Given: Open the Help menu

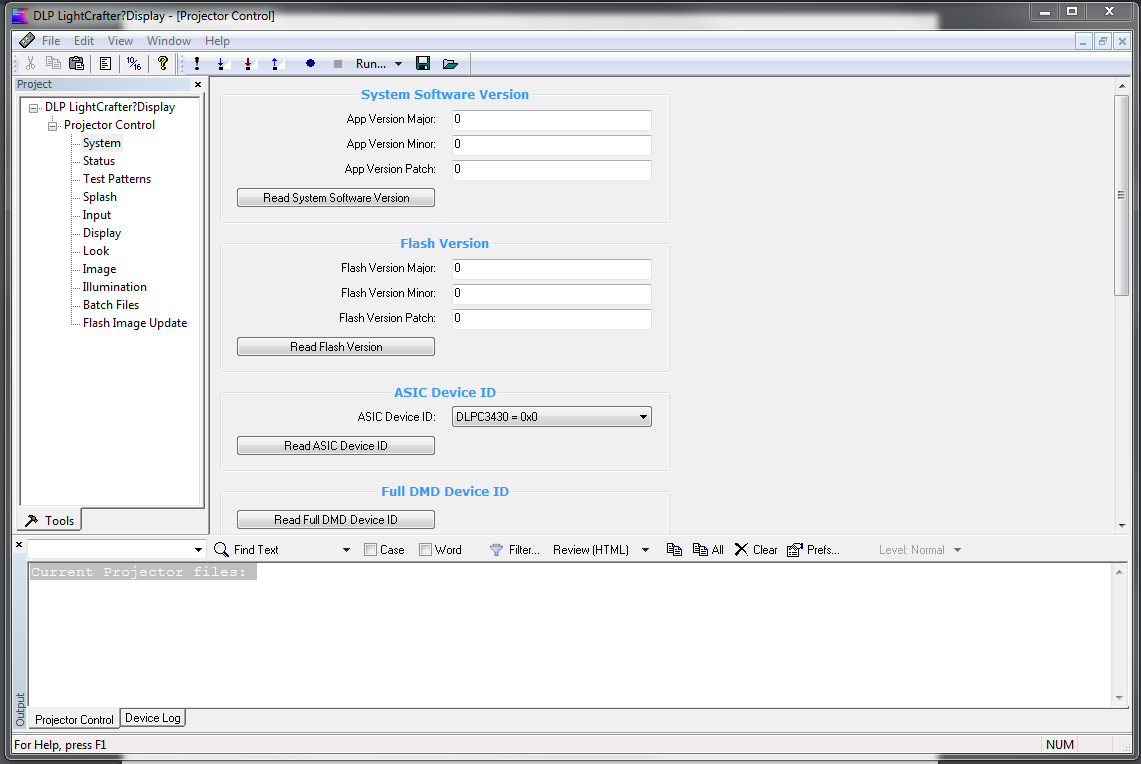Looking at the screenshot, I should click(x=217, y=41).
